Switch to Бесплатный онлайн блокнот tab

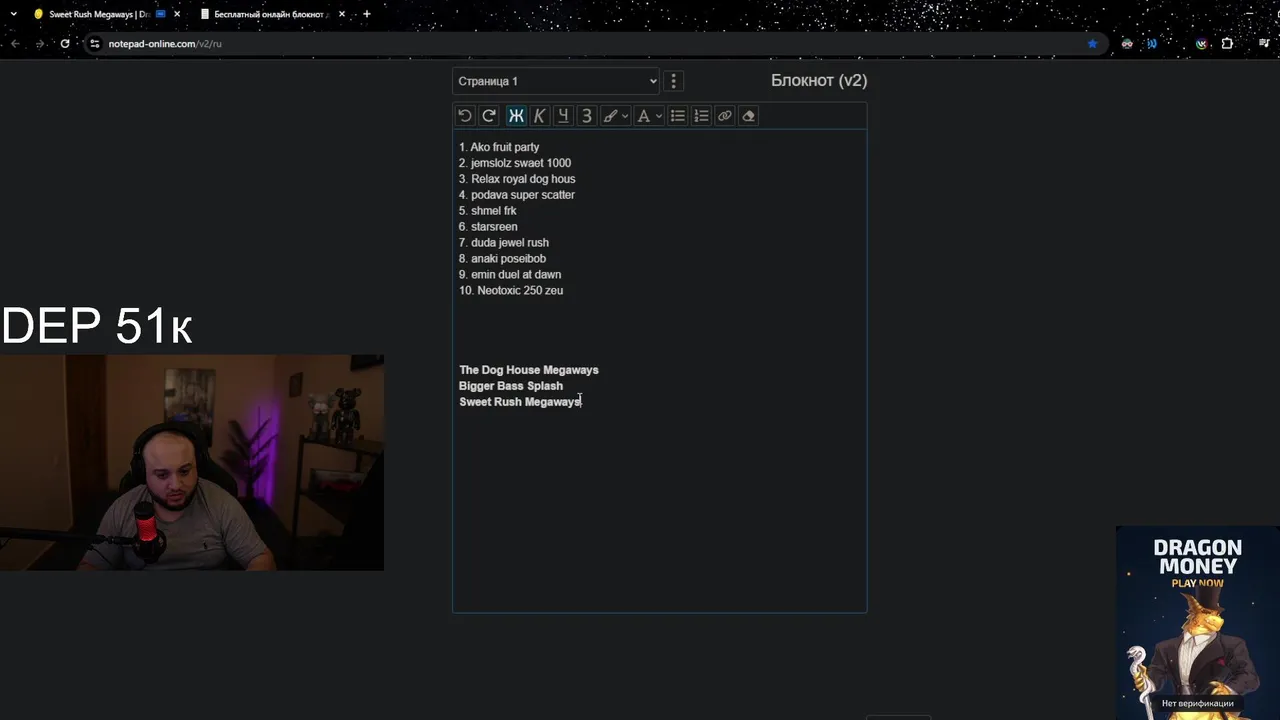click(x=270, y=14)
